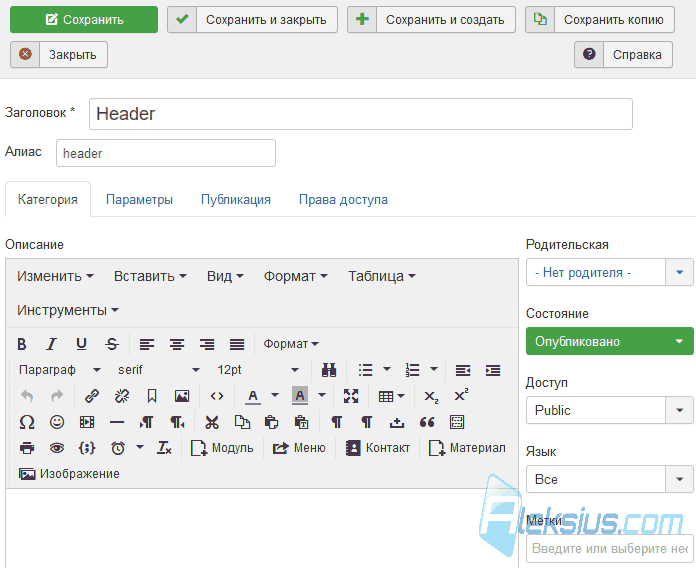
Task: Click the green Сохранить button
Action: tap(84, 20)
